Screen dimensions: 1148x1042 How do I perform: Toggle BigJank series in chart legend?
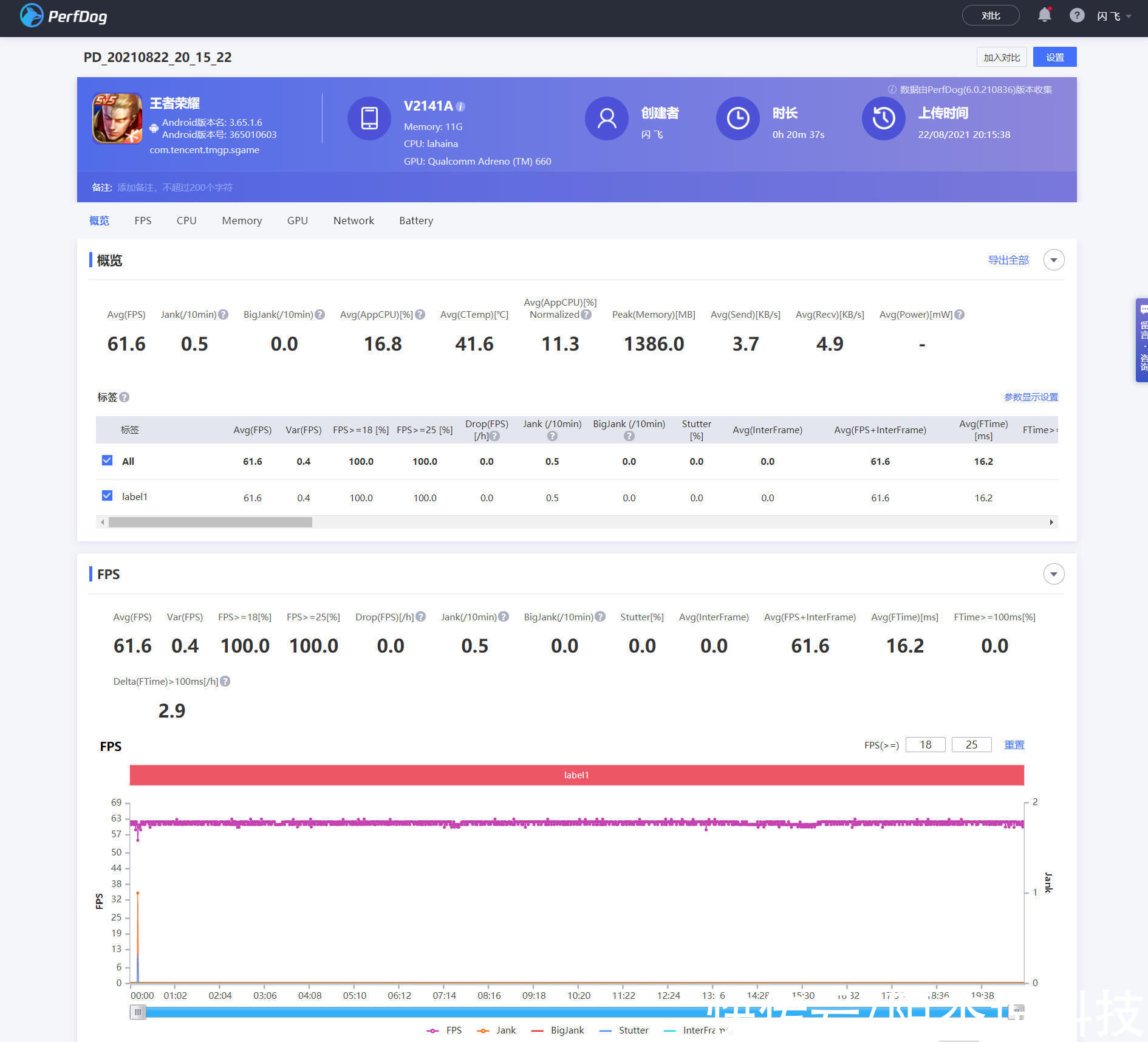click(x=558, y=1030)
